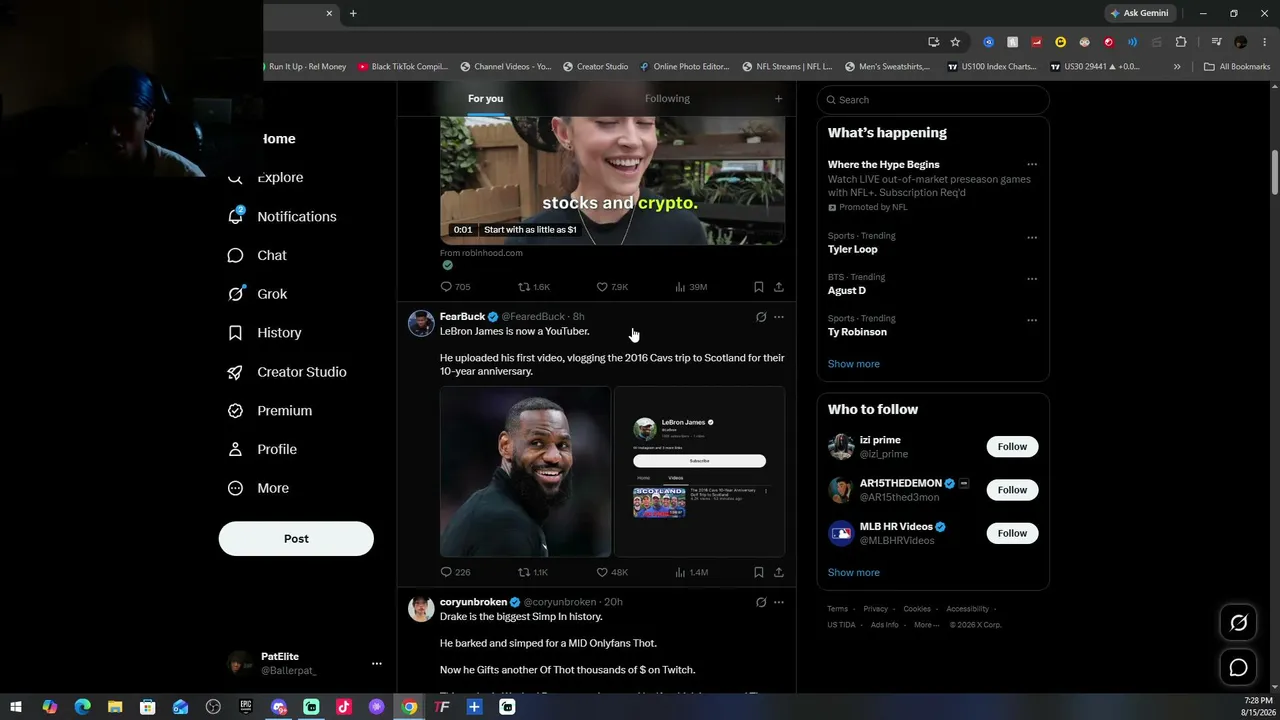Click the Post button
Image resolution: width=1280 pixels, height=720 pixels.
pyautogui.click(x=296, y=538)
